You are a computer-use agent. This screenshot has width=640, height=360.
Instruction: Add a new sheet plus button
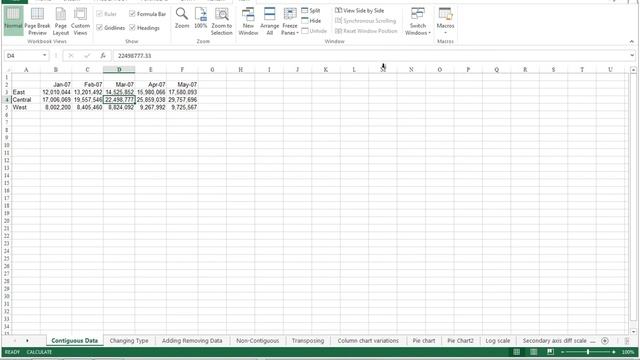tap(605, 340)
